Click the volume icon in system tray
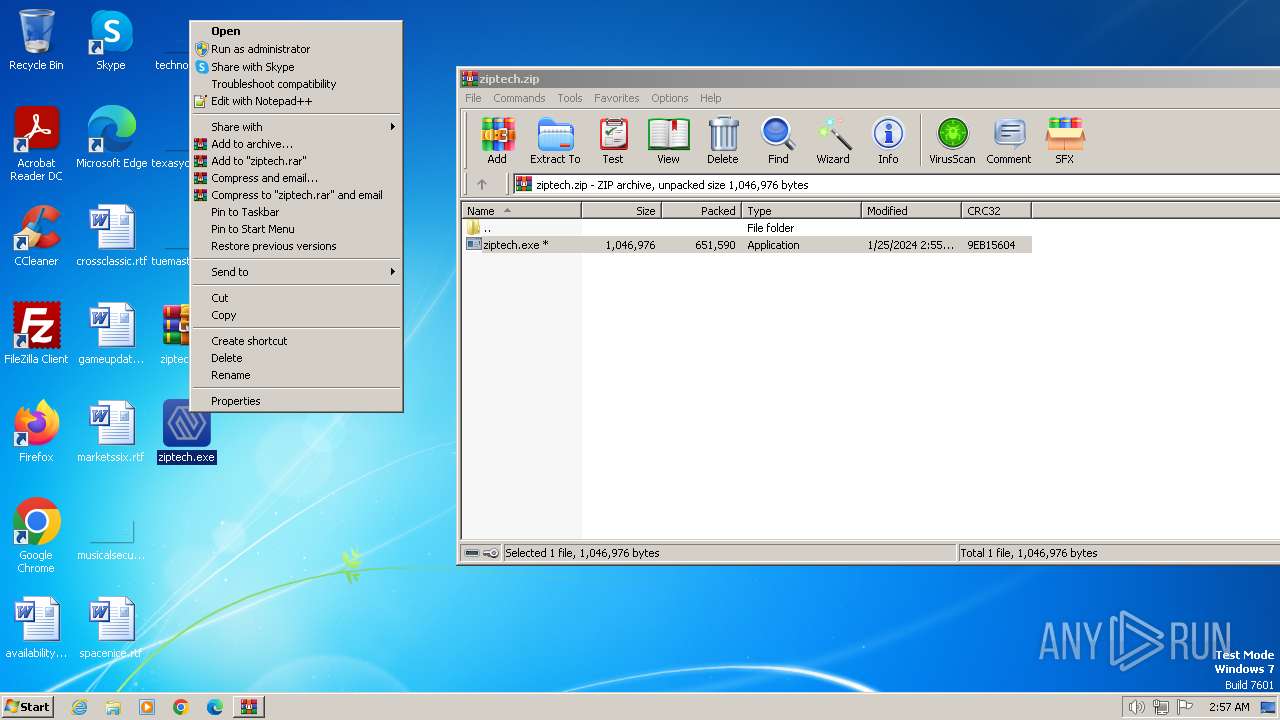The width and height of the screenshot is (1280, 720). tap(1136, 707)
